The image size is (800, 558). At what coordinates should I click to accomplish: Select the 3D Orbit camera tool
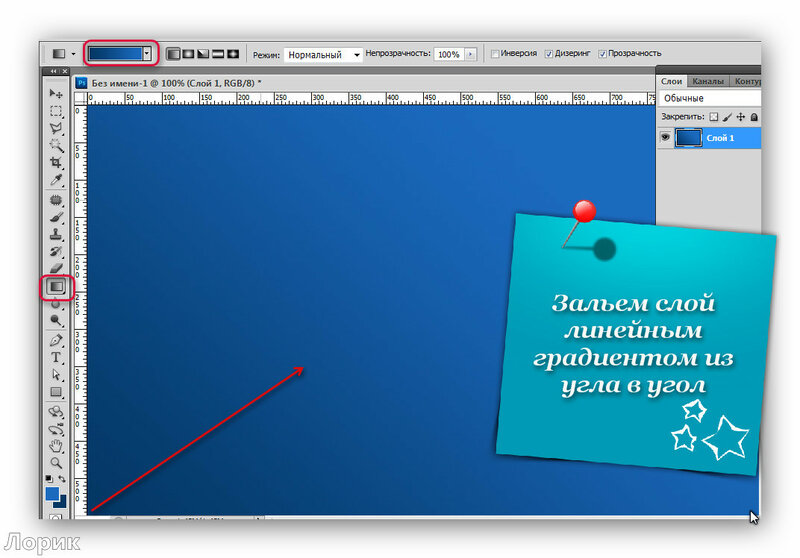56,429
